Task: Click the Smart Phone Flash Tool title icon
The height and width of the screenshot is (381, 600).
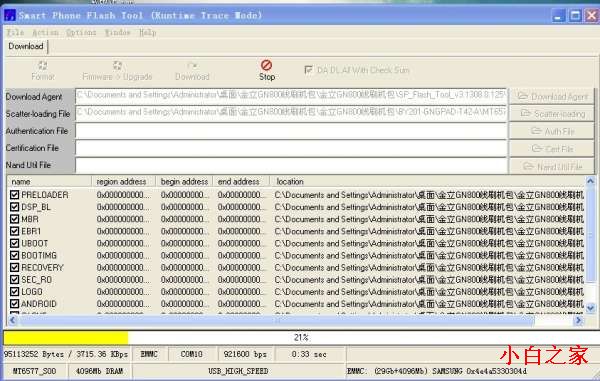Action: coord(10,16)
